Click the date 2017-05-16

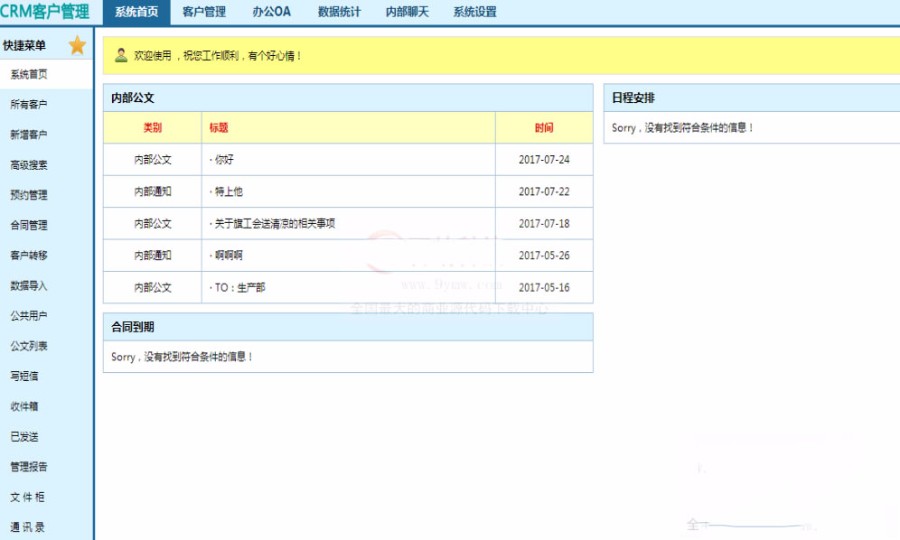tap(544, 288)
